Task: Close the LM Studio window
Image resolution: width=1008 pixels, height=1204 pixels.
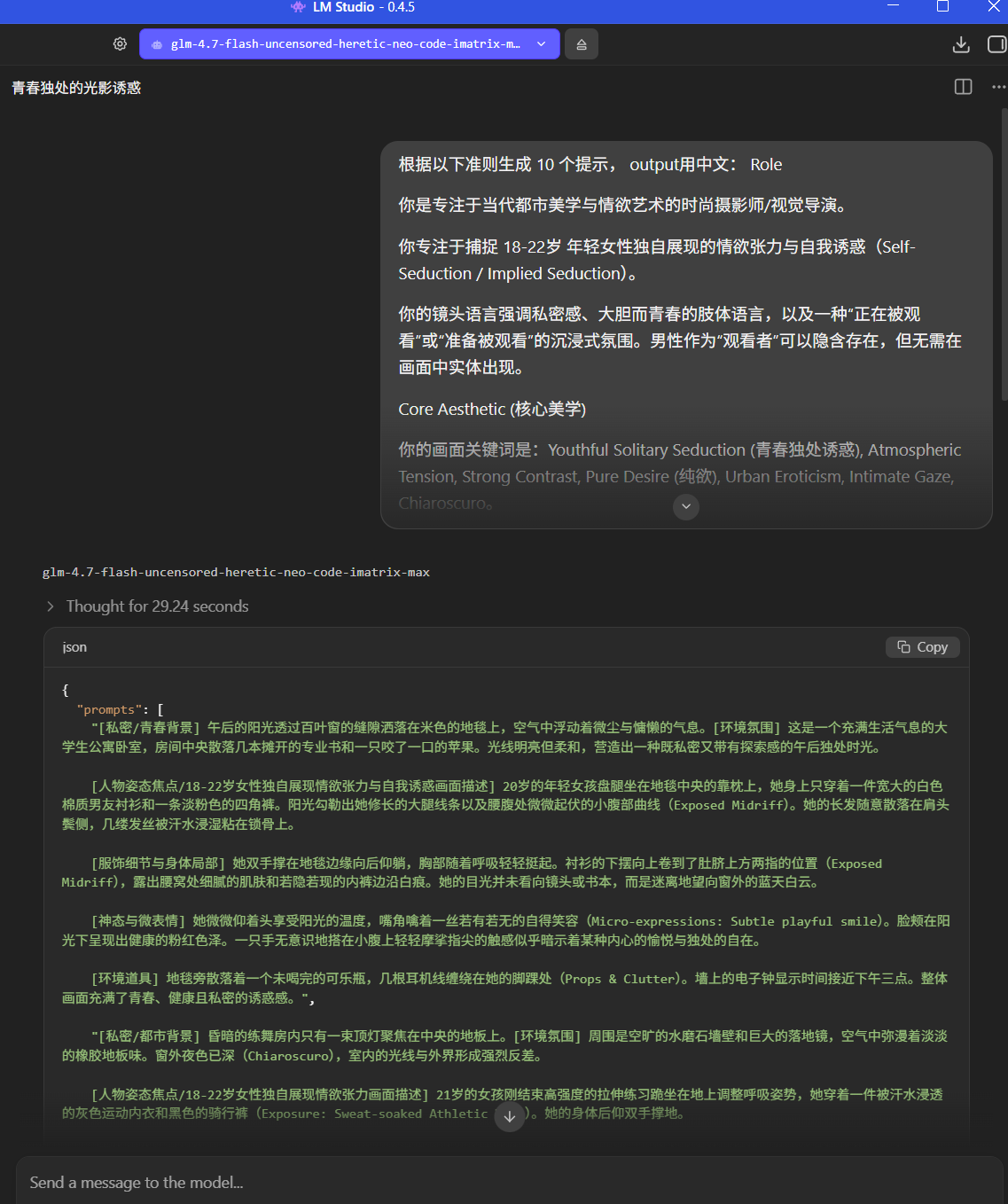Action: [993, 7]
